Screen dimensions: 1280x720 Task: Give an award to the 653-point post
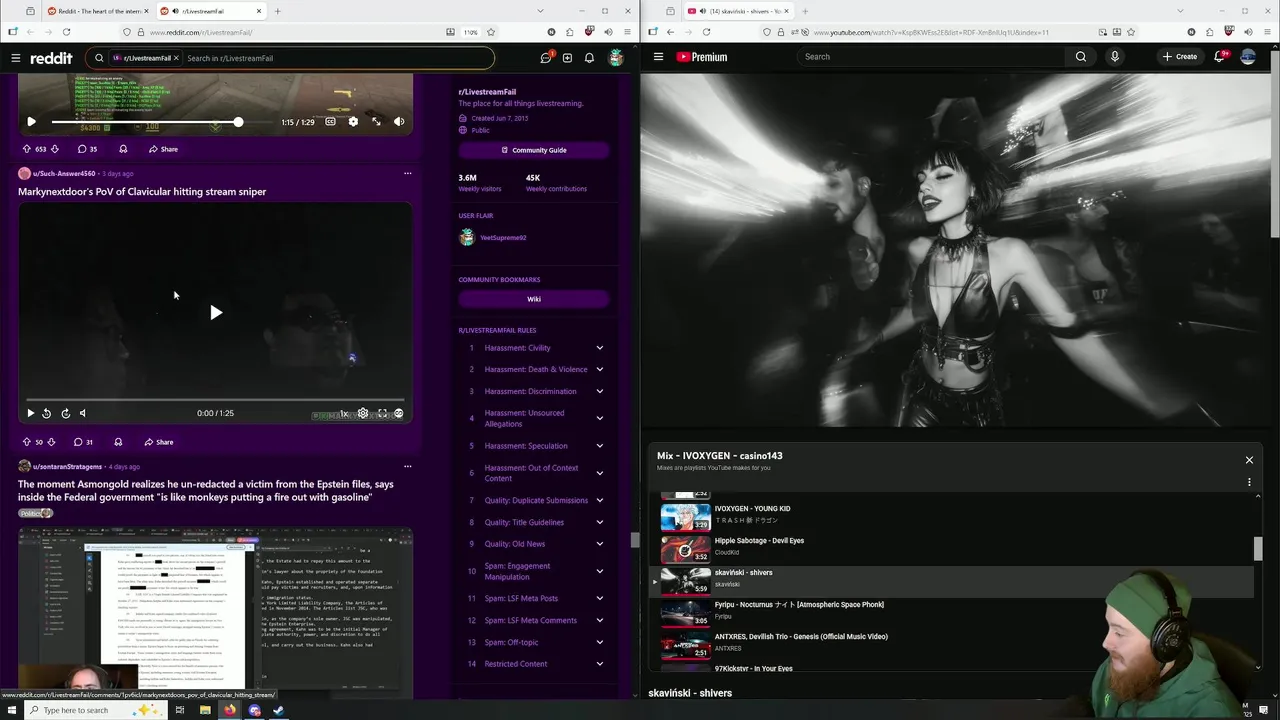[x=123, y=149]
